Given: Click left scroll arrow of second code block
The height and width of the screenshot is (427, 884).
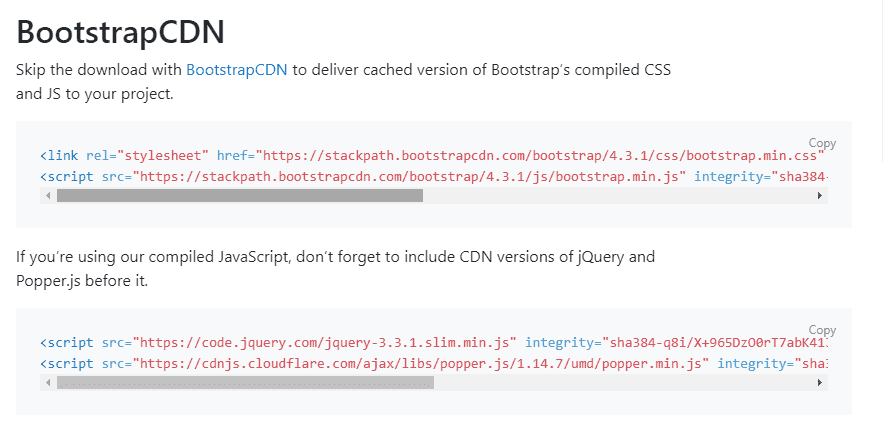Looking at the screenshot, I should tap(48, 383).
